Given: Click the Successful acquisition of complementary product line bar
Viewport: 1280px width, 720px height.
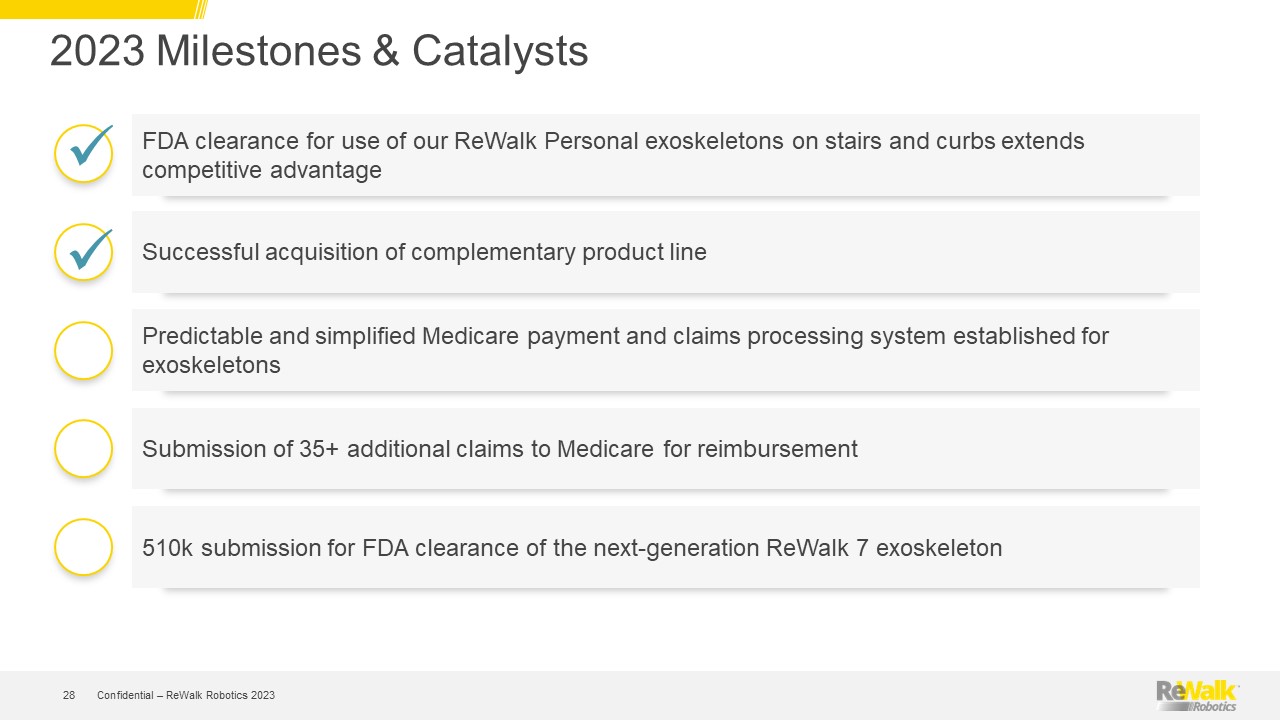Looking at the screenshot, I should [665, 252].
